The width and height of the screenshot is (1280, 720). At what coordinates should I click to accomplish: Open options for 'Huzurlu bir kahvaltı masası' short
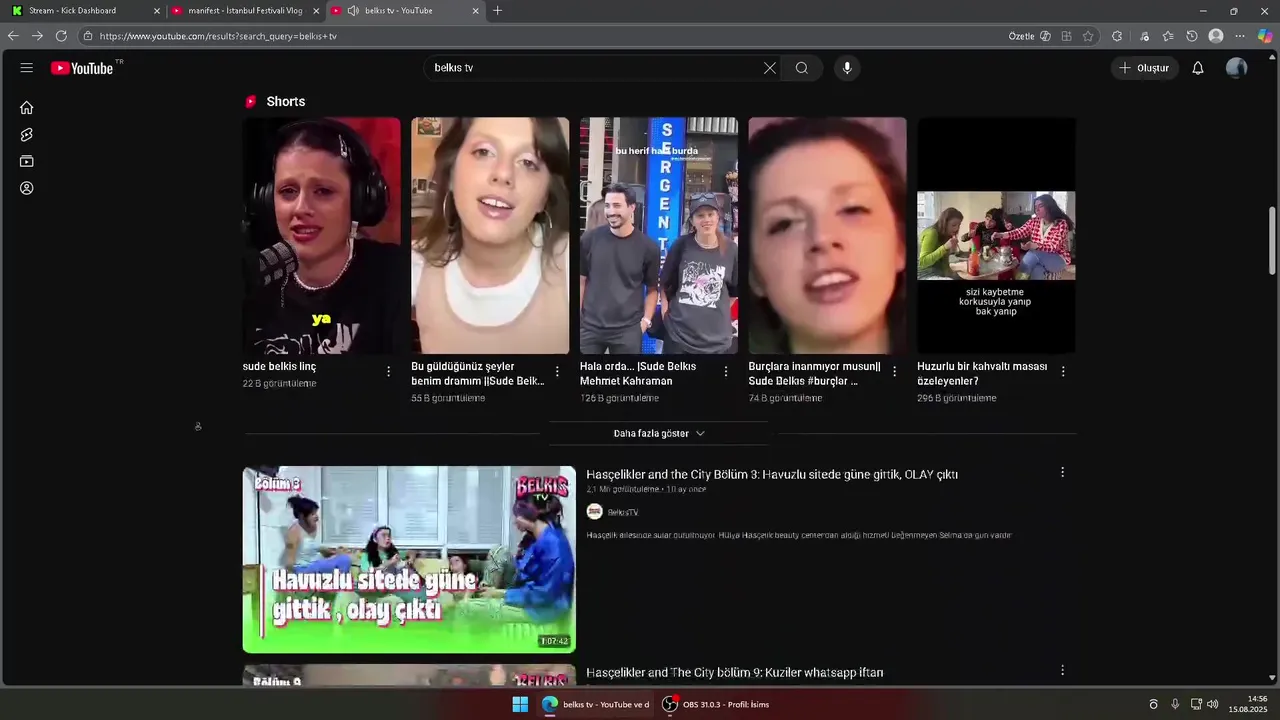coord(1063,371)
